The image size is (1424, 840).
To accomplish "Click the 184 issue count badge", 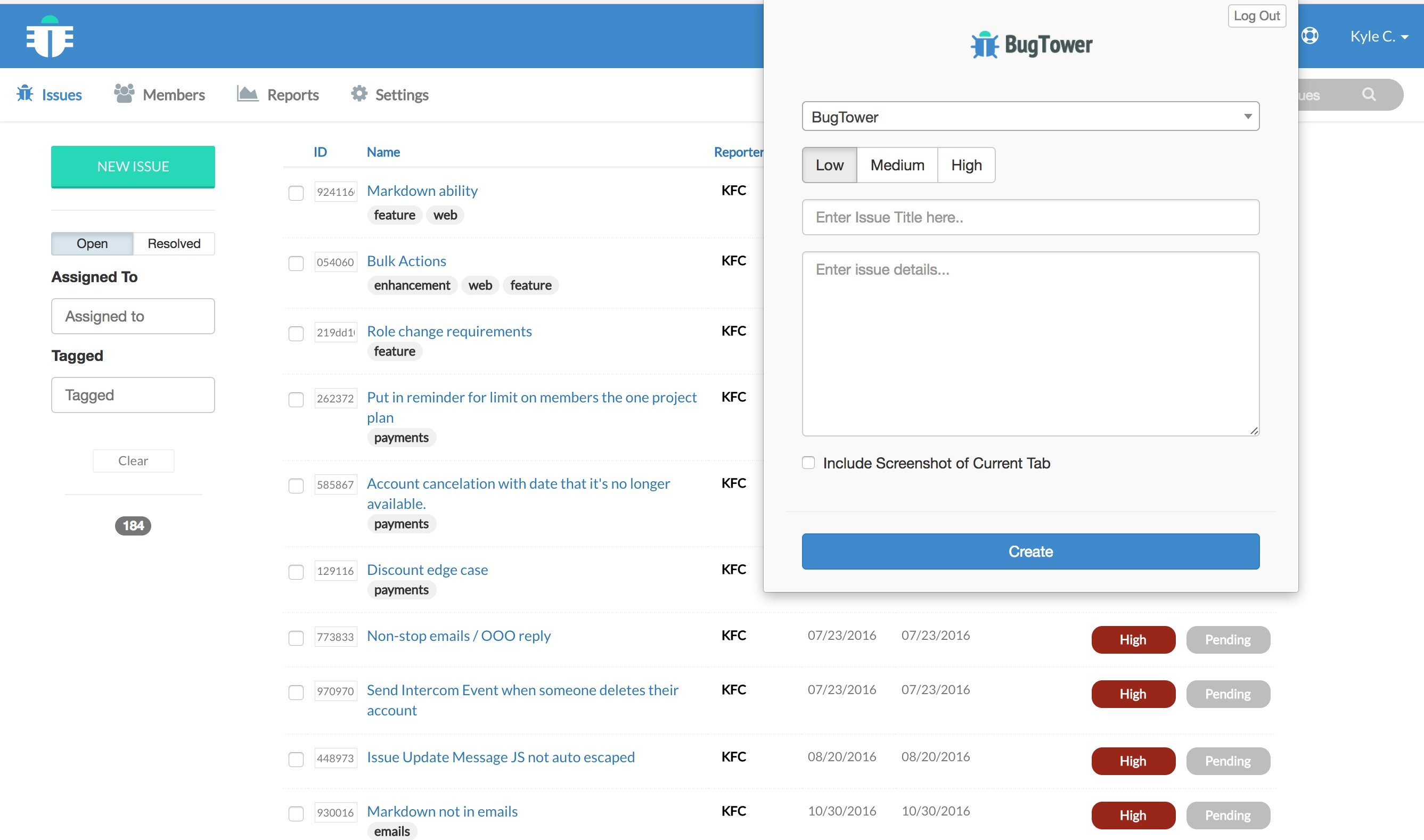I will click(x=133, y=525).
